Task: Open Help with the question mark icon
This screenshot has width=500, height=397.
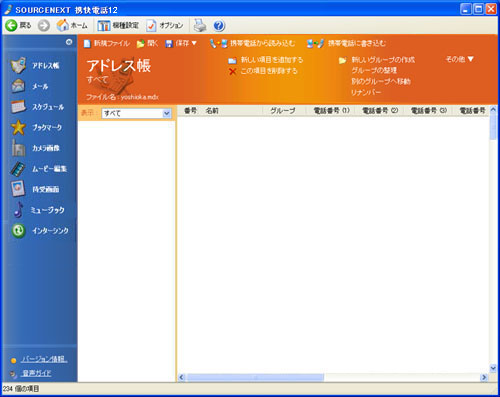Action: [219, 26]
